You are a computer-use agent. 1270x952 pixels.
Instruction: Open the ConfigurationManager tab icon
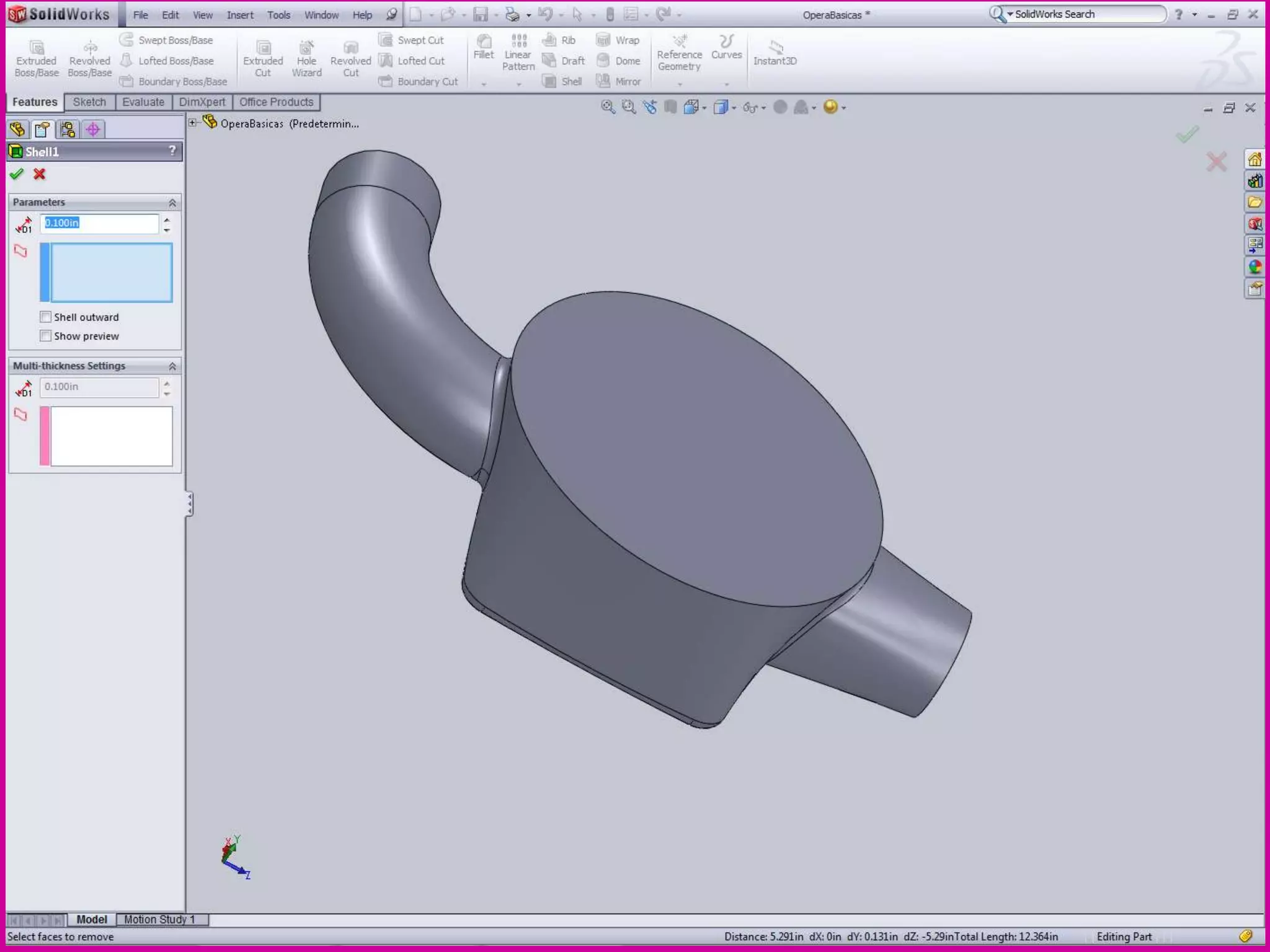point(68,130)
